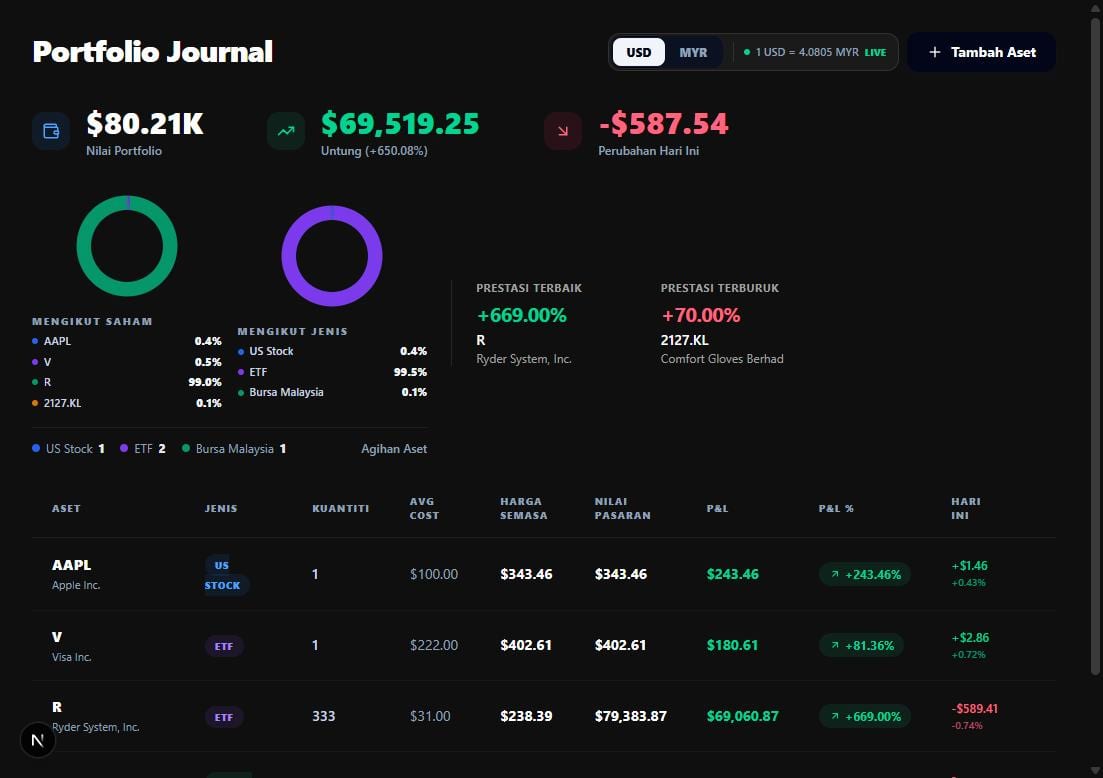The width and height of the screenshot is (1103, 778).
Task: Click the $80.21K portfolio value
Action: [x=145, y=124]
